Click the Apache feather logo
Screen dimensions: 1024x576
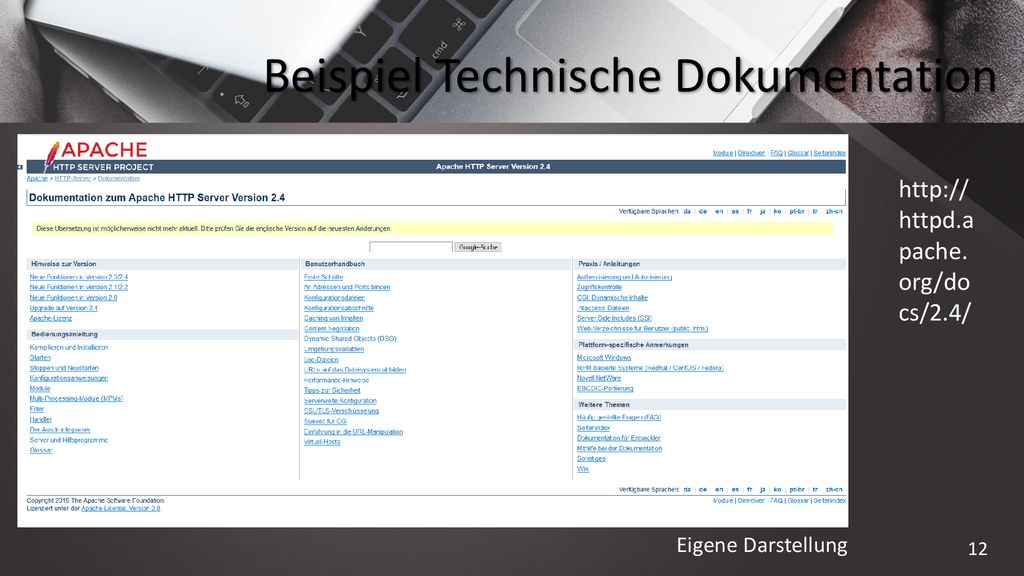[x=51, y=156]
